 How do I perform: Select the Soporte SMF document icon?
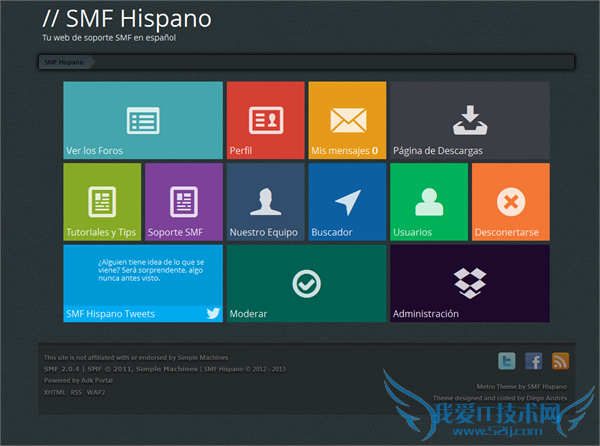pos(184,202)
